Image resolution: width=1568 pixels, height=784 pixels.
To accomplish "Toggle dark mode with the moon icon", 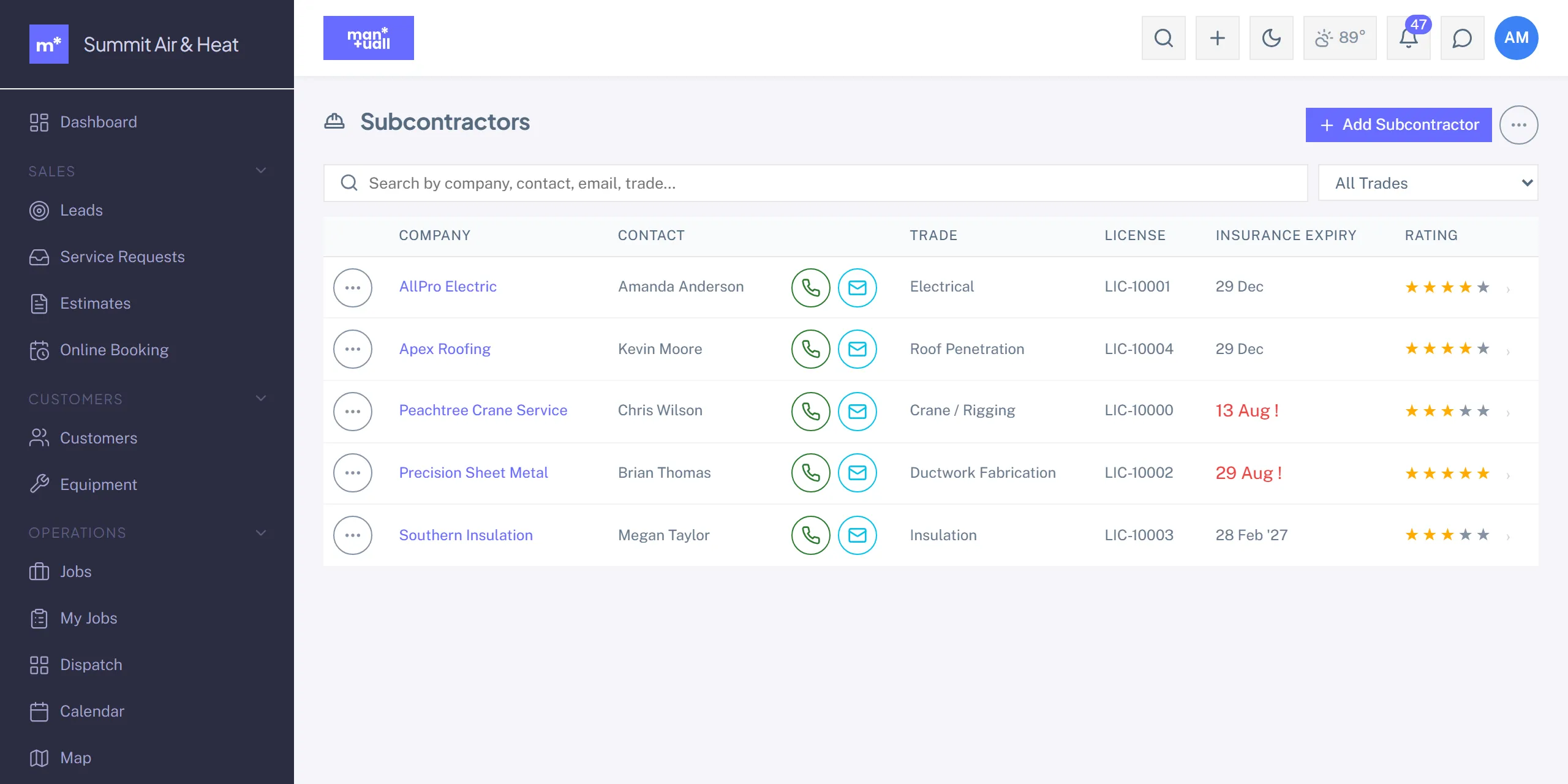I will tap(1271, 38).
